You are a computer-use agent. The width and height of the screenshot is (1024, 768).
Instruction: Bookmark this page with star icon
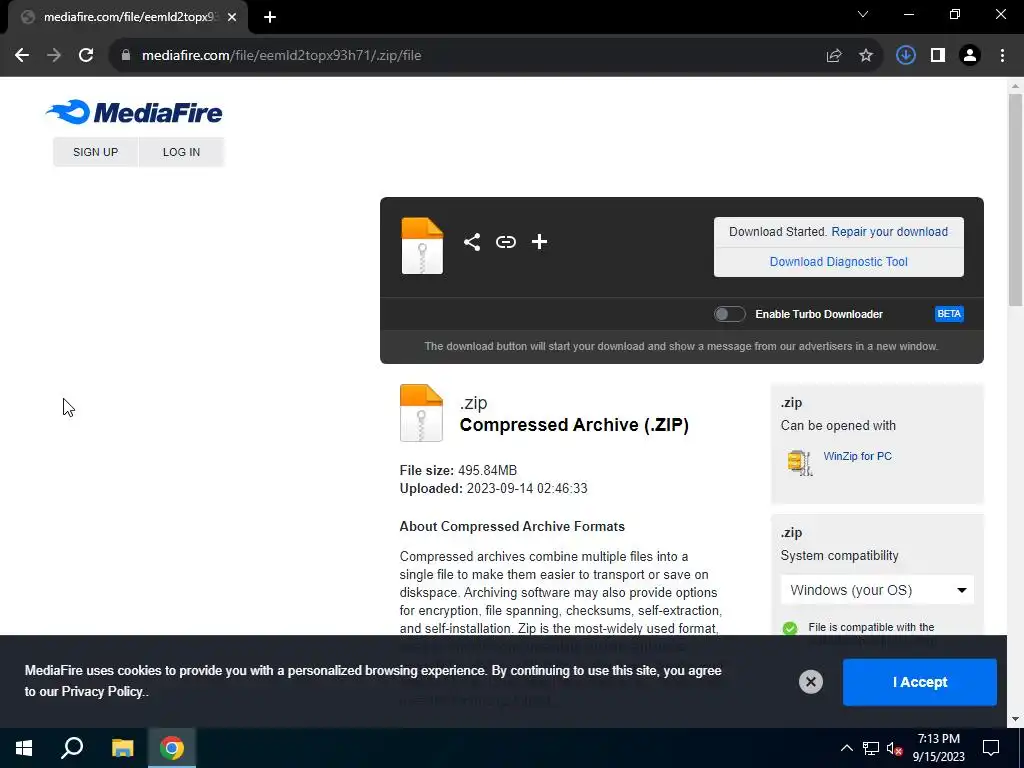(x=866, y=56)
